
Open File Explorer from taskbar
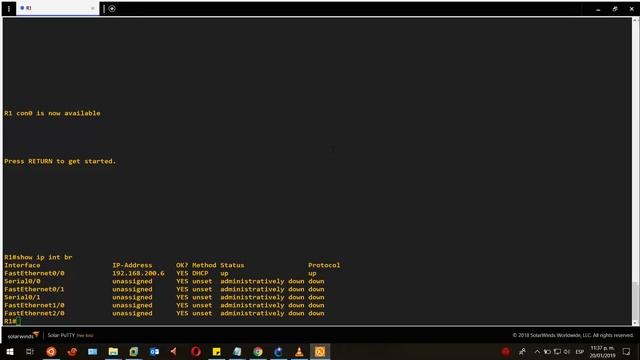(113, 351)
